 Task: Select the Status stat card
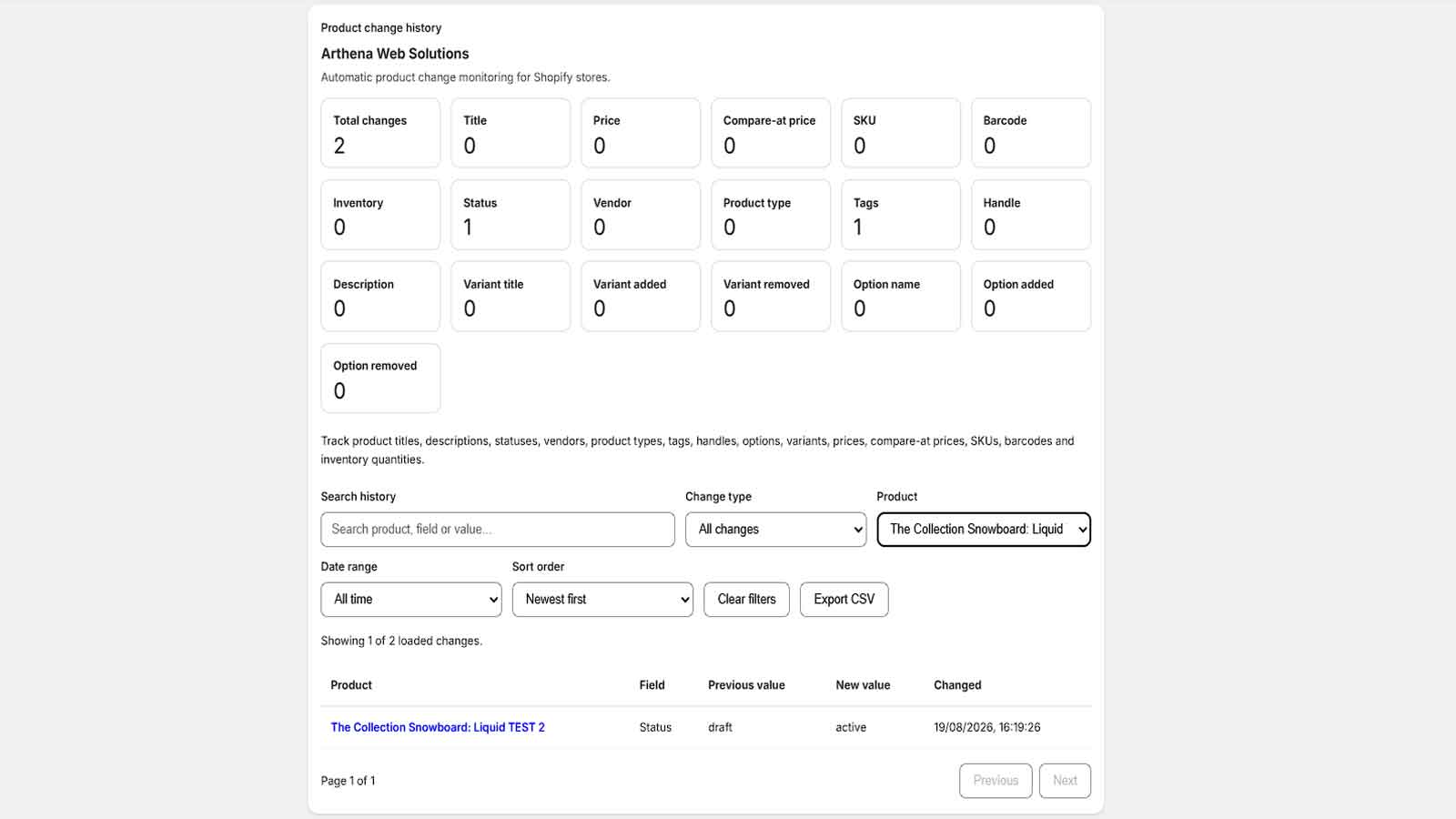(x=511, y=215)
